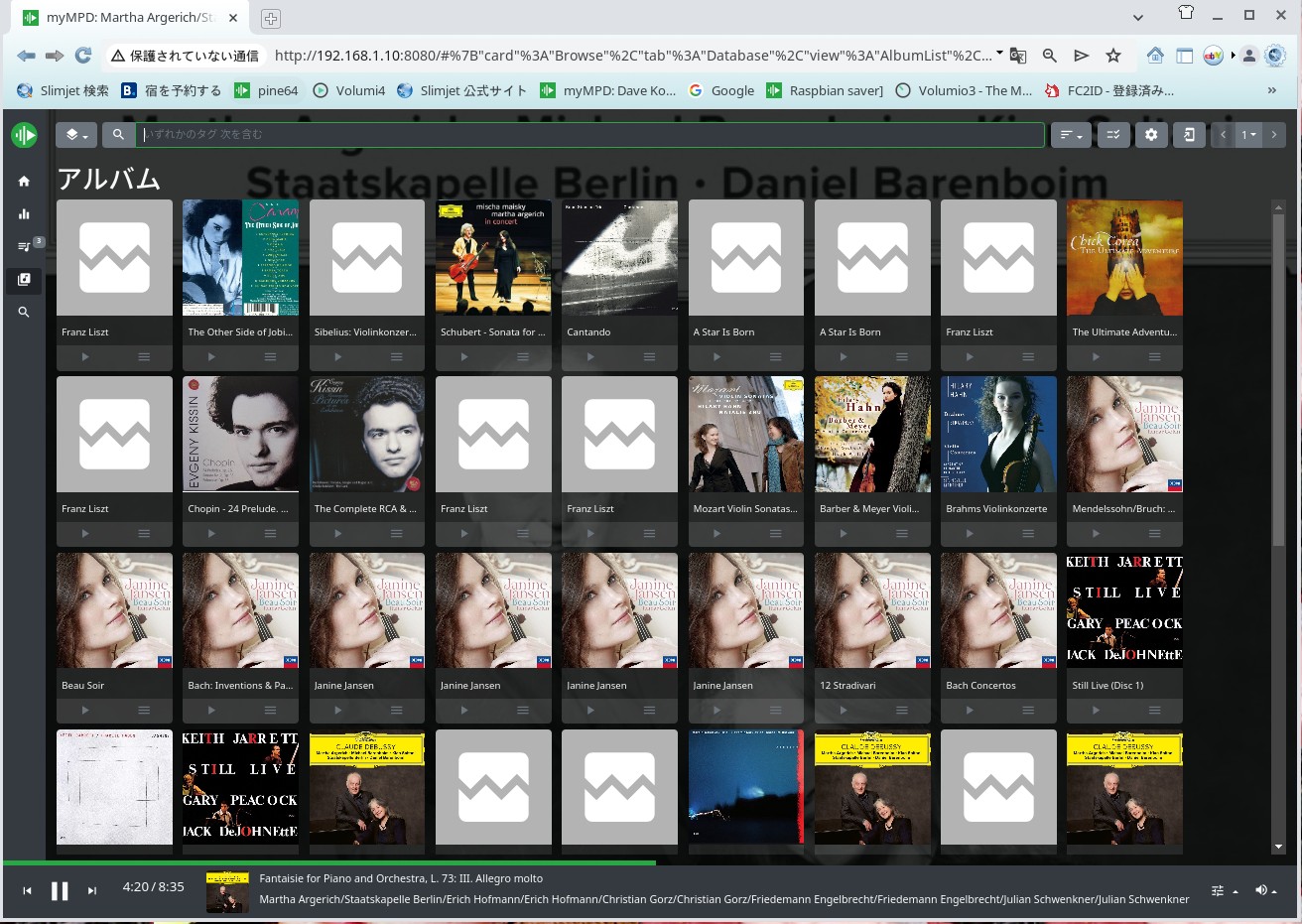1302x924 pixels.
Task: Click the green myMPD logo icon
Action: (24, 135)
